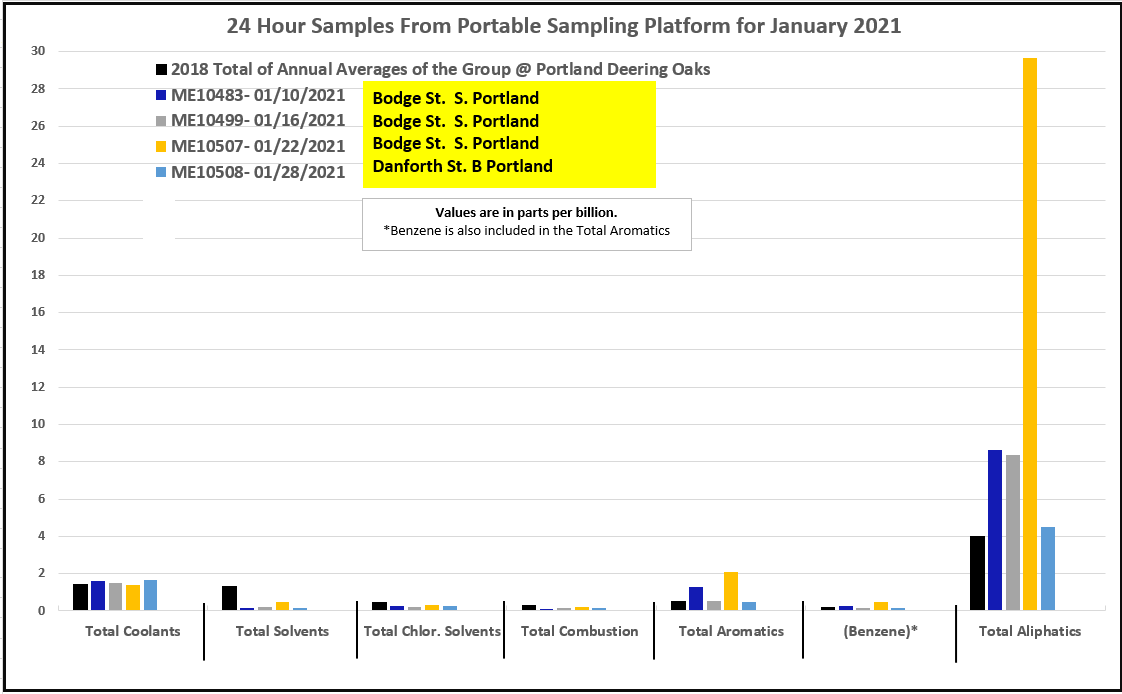Click the black legend marker for 2018 averages
The height and width of the screenshot is (694, 1122).
coord(161,70)
